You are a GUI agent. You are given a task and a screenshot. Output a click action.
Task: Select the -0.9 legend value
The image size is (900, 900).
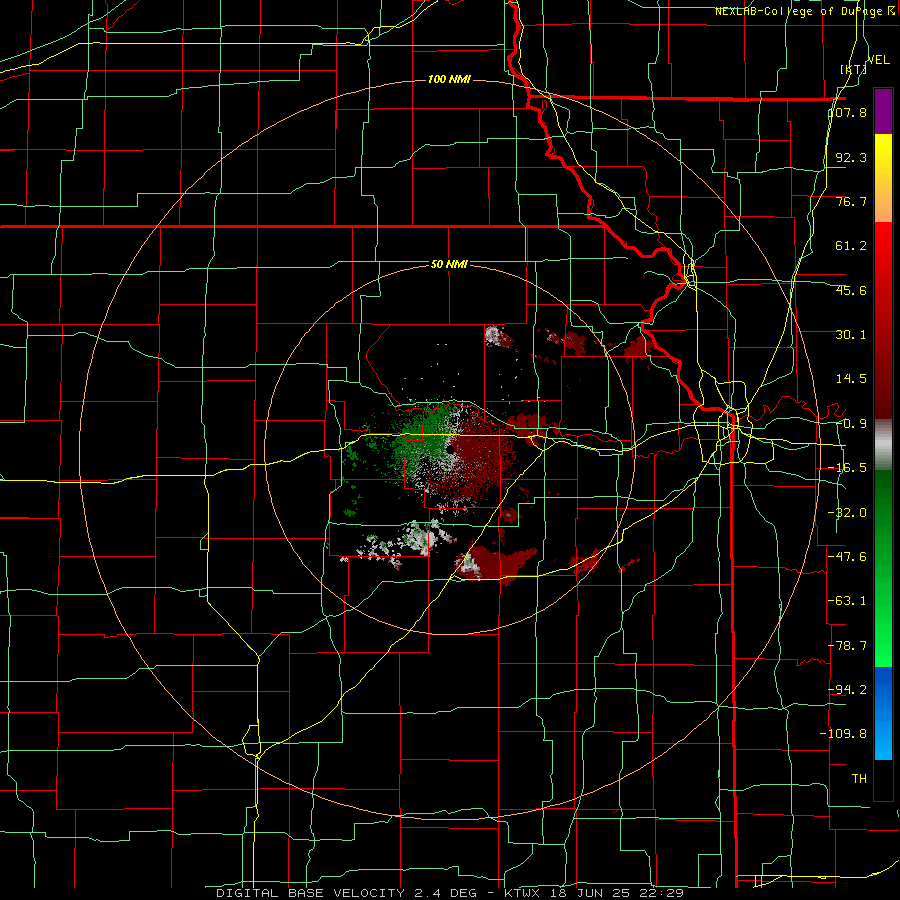click(851, 424)
